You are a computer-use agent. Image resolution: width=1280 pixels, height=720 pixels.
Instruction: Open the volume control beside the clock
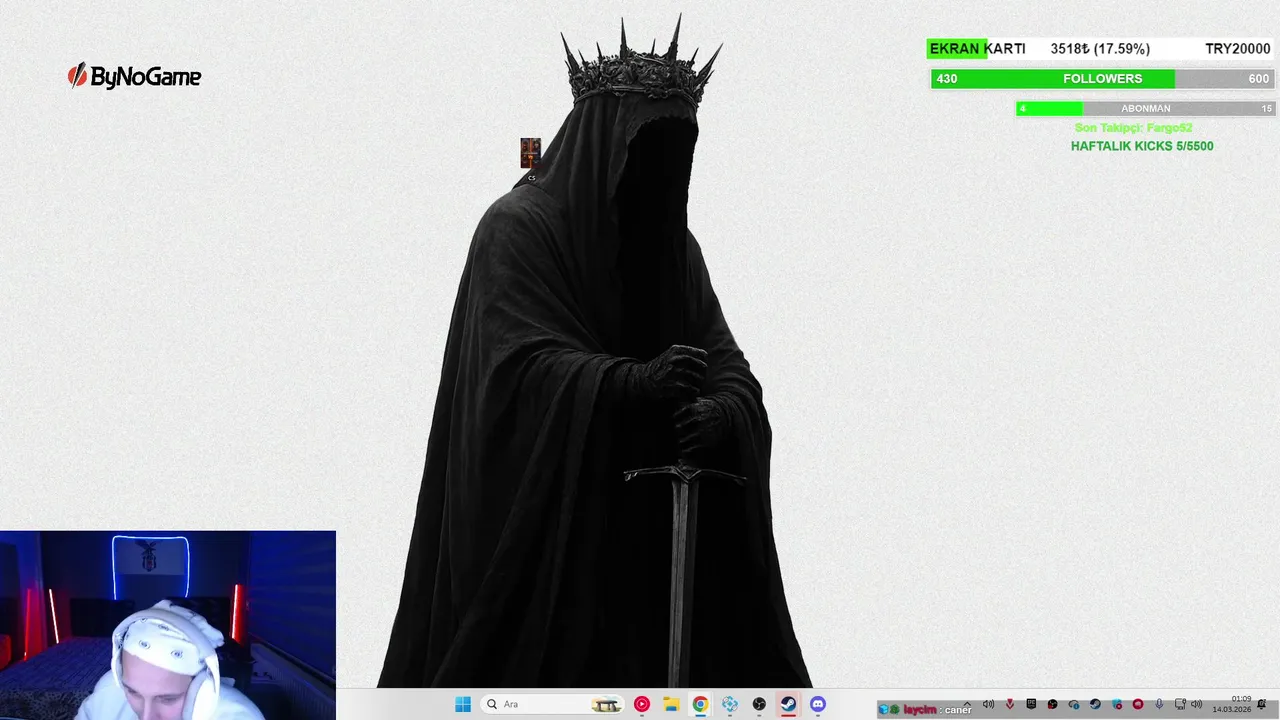pos(1196,704)
